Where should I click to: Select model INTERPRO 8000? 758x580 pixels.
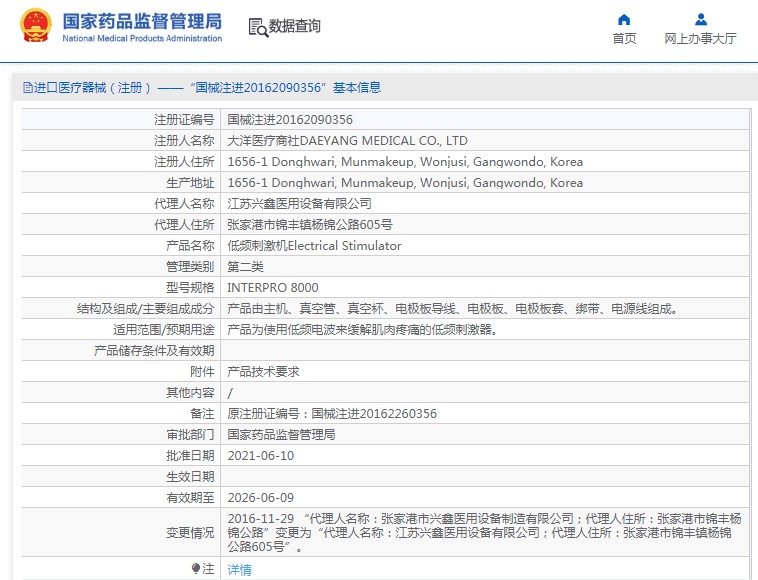point(273,288)
